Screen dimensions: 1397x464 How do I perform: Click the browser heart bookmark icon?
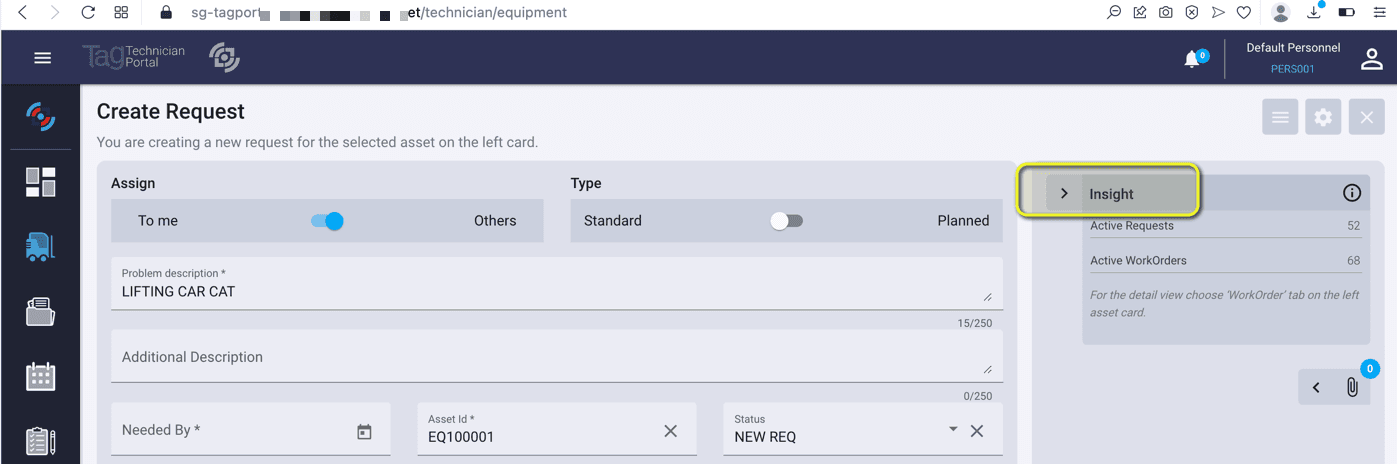pos(1244,13)
